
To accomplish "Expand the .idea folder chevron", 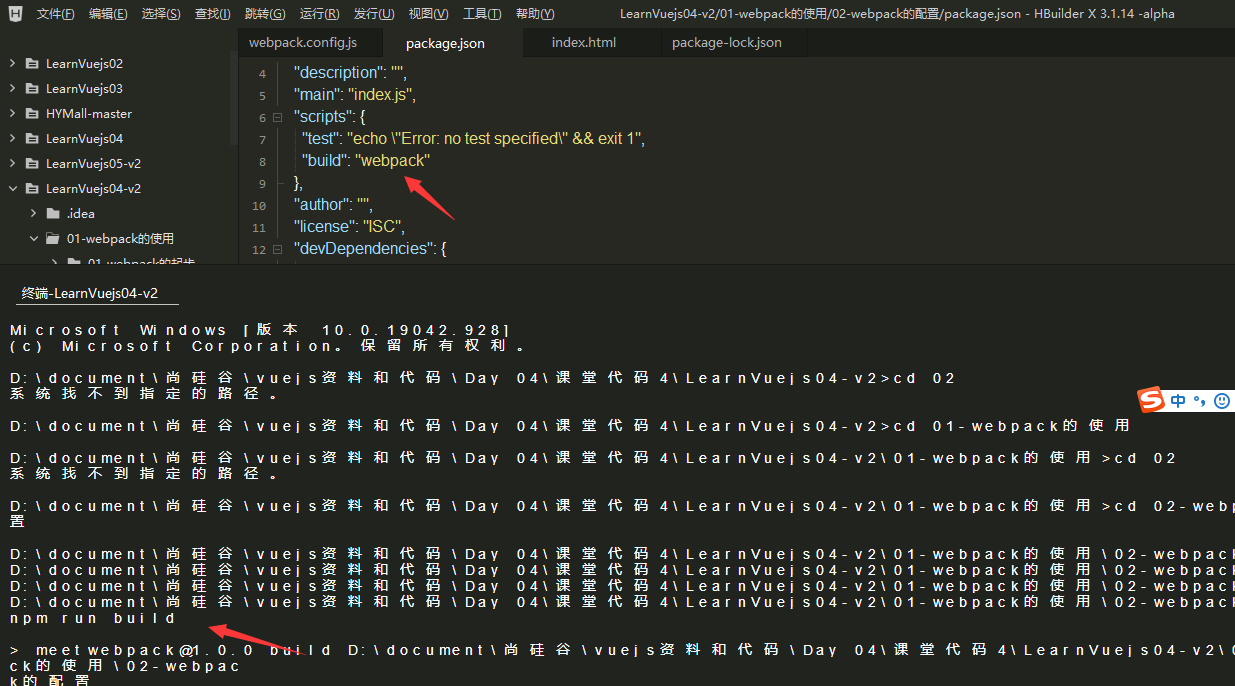I will click(x=33, y=213).
